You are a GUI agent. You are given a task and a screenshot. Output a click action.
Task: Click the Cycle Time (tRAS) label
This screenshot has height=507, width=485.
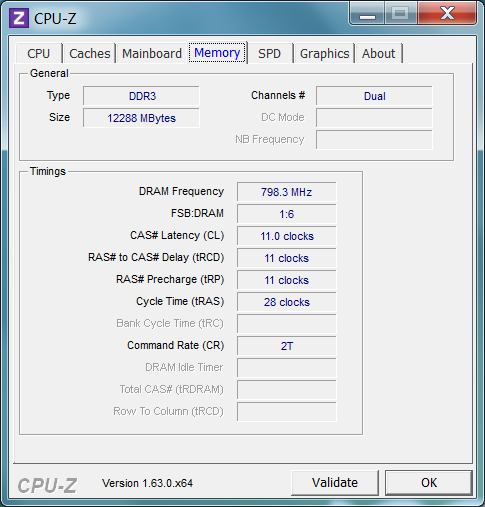180,301
